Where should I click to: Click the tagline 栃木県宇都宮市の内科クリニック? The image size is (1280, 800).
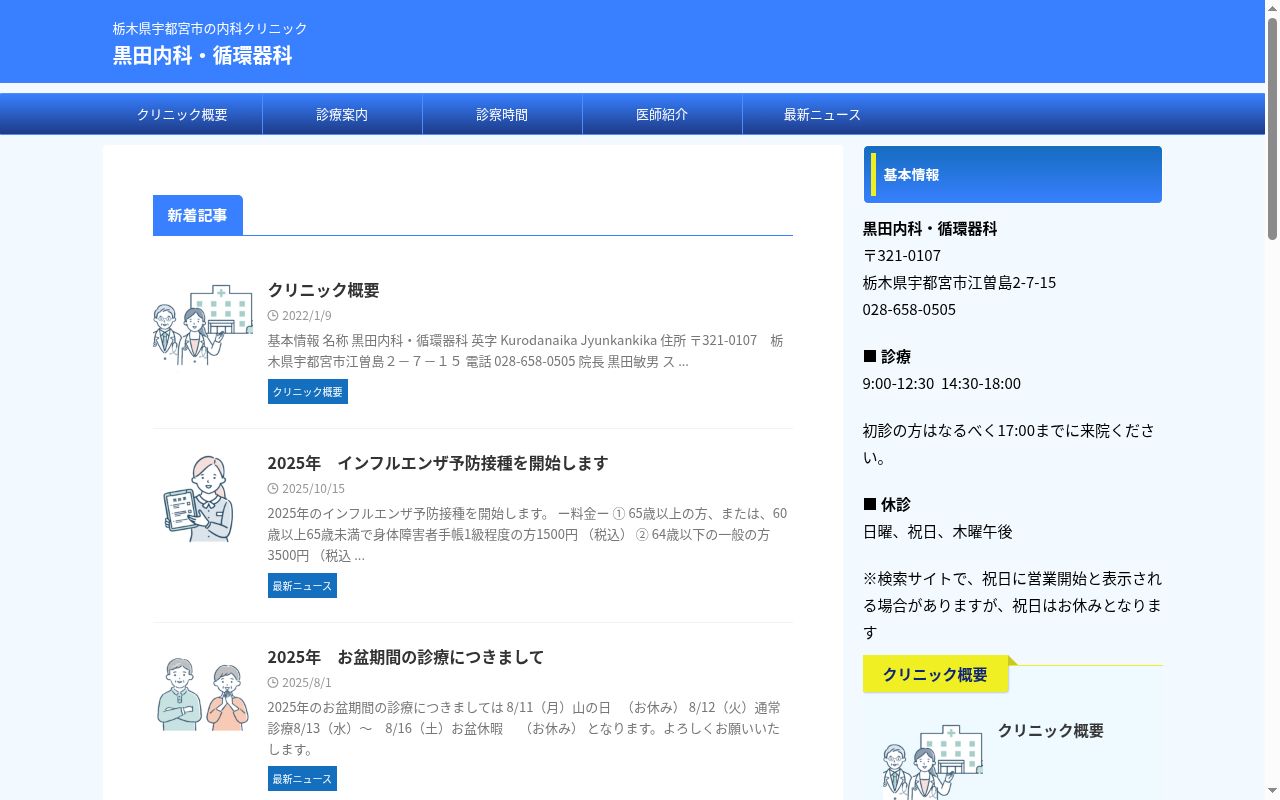coord(210,28)
